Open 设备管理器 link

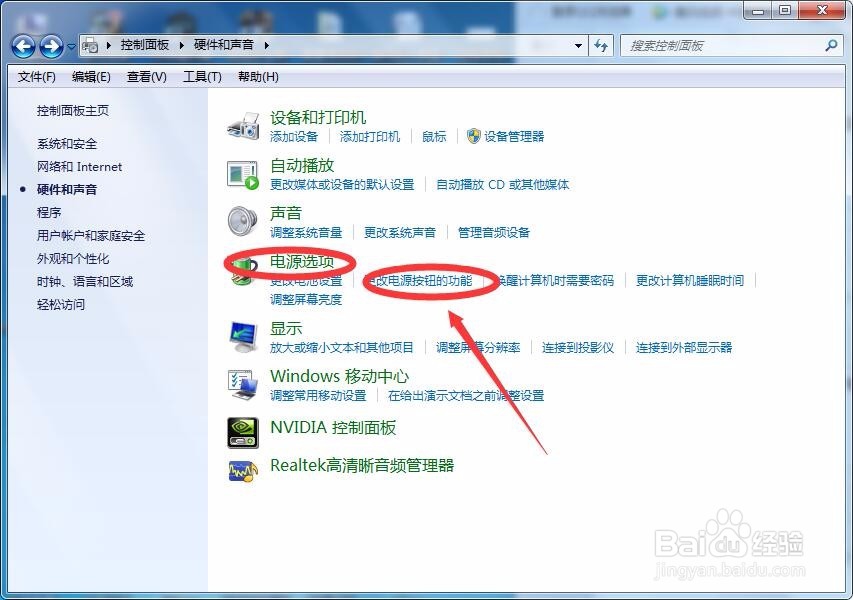click(x=514, y=137)
